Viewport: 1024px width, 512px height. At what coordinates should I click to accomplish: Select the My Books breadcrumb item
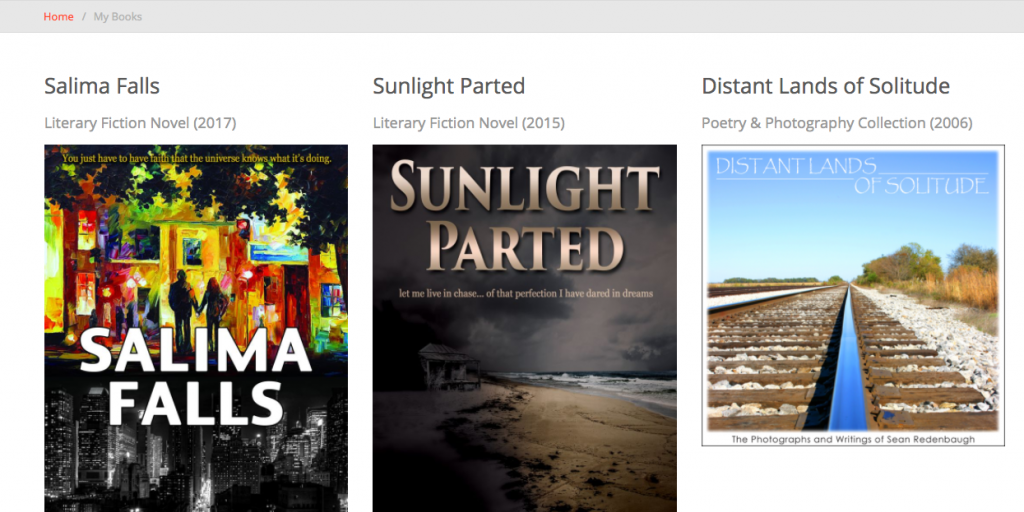pos(118,17)
